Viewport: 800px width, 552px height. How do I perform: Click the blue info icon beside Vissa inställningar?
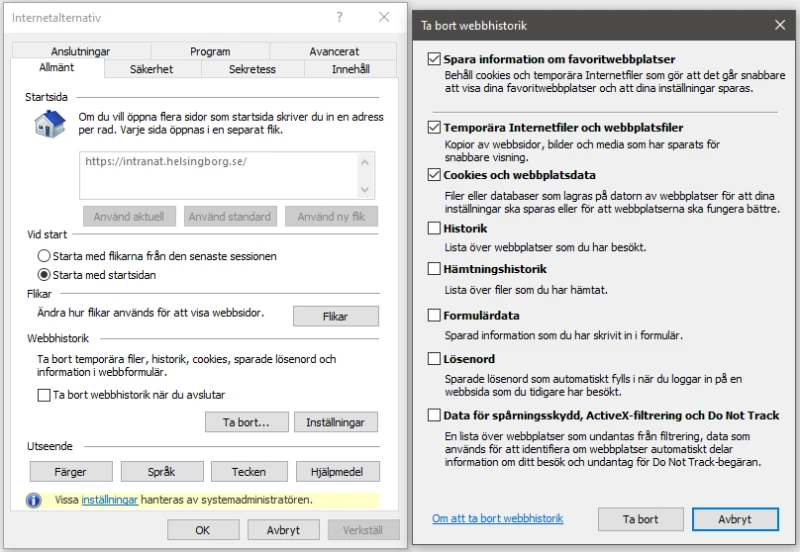(34, 500)
